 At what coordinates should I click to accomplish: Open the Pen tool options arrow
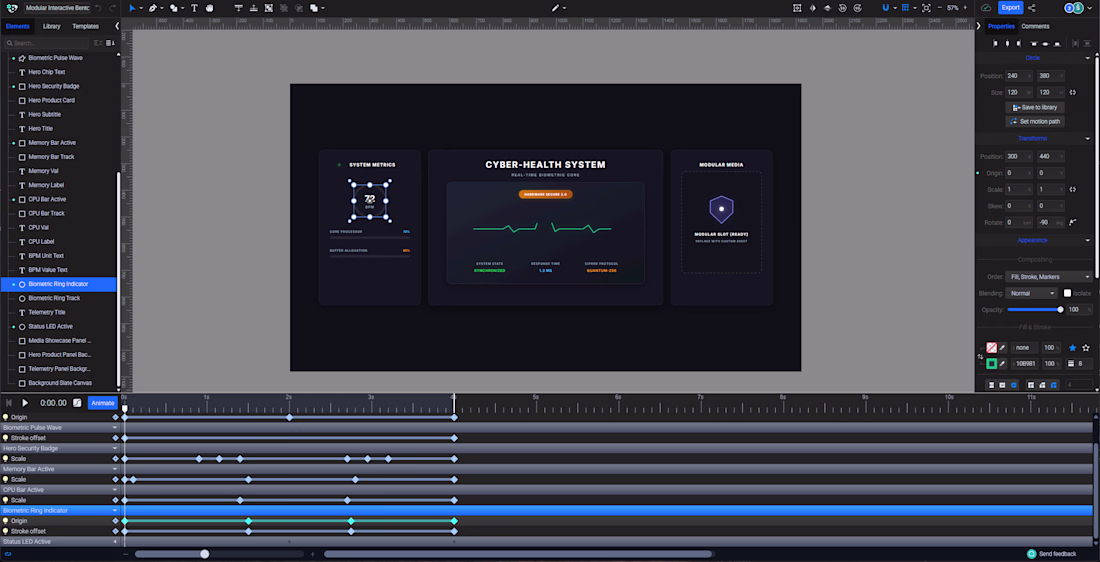click(161, 8)
